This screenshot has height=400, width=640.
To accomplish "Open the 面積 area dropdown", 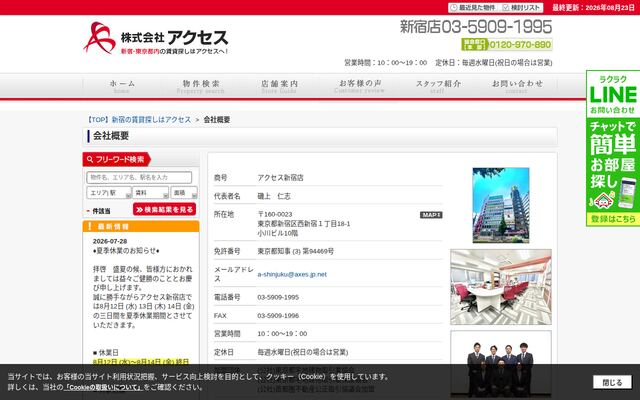I will pyautogui.click(x=184, y=193).
